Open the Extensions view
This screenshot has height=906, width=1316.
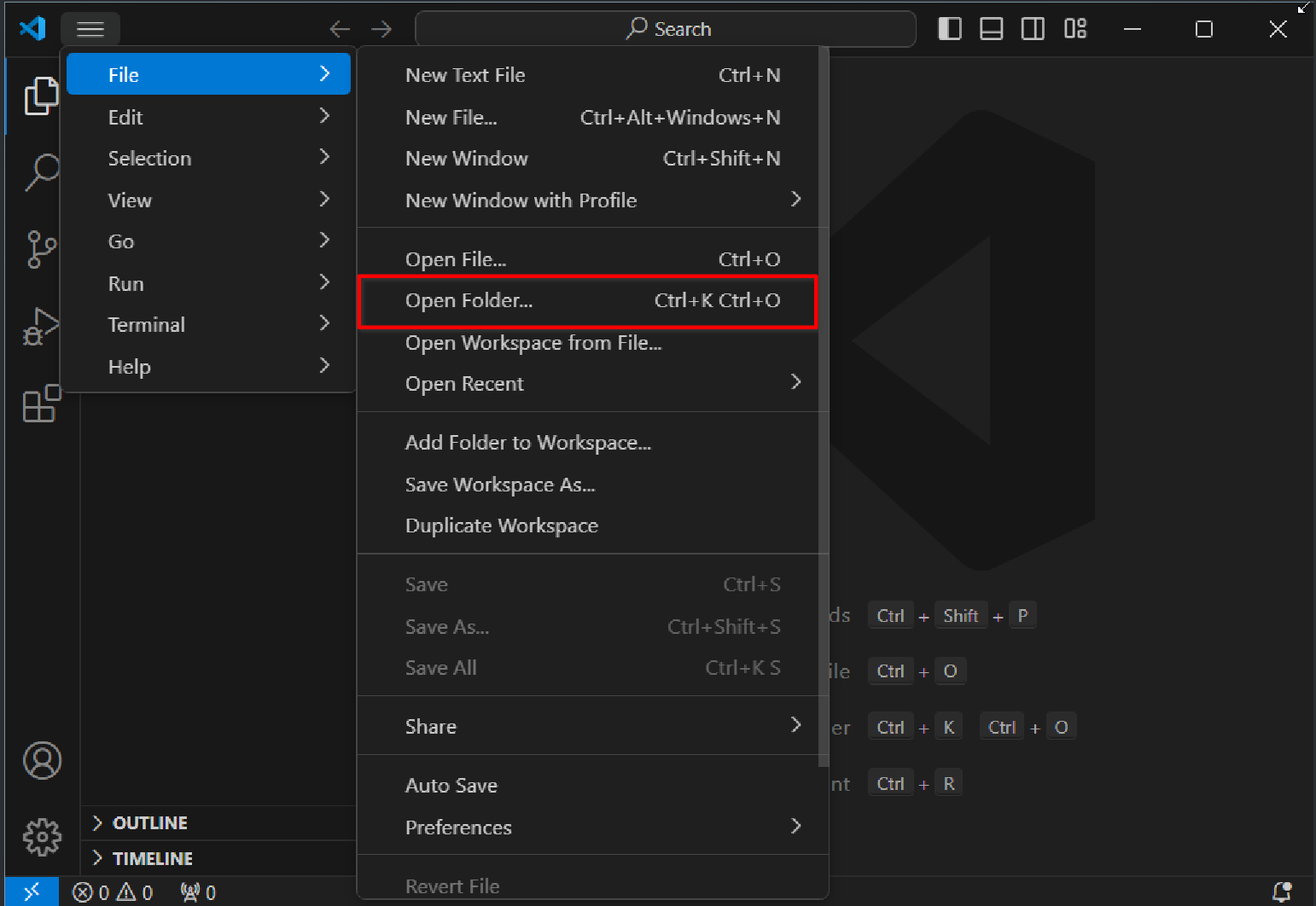coord(40,404)
